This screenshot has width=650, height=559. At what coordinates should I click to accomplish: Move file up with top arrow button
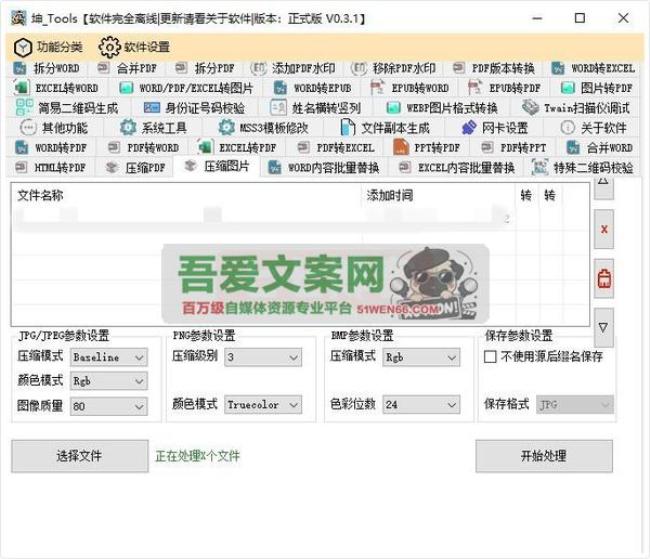coord(604,187)
